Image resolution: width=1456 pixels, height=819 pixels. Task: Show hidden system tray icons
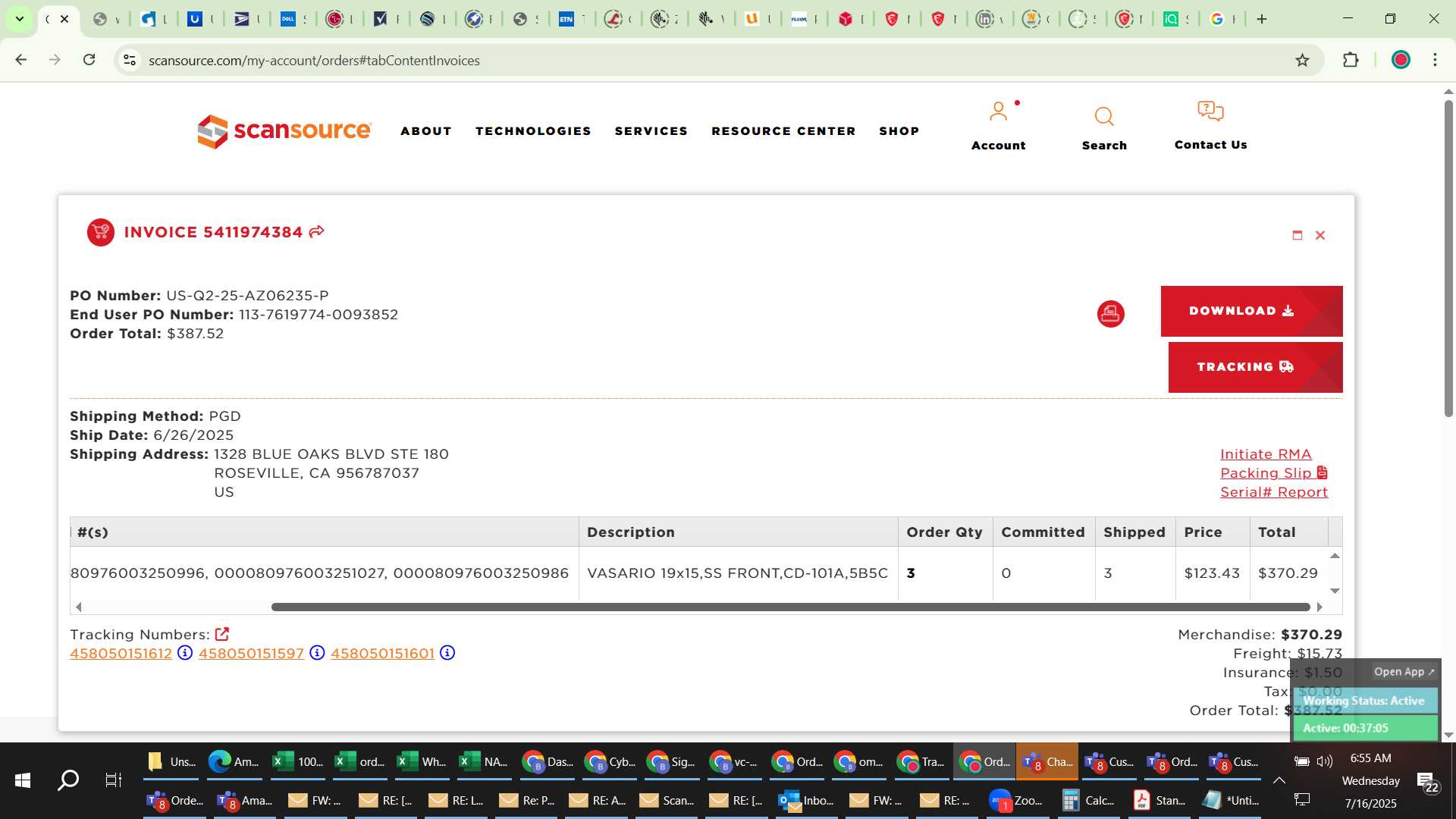tap(1279, 780)
